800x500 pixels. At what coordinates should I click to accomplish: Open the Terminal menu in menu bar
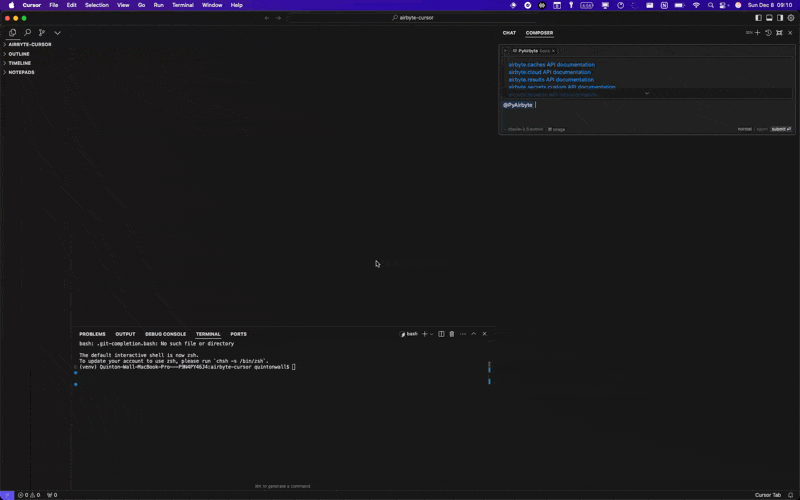(183, 5)
